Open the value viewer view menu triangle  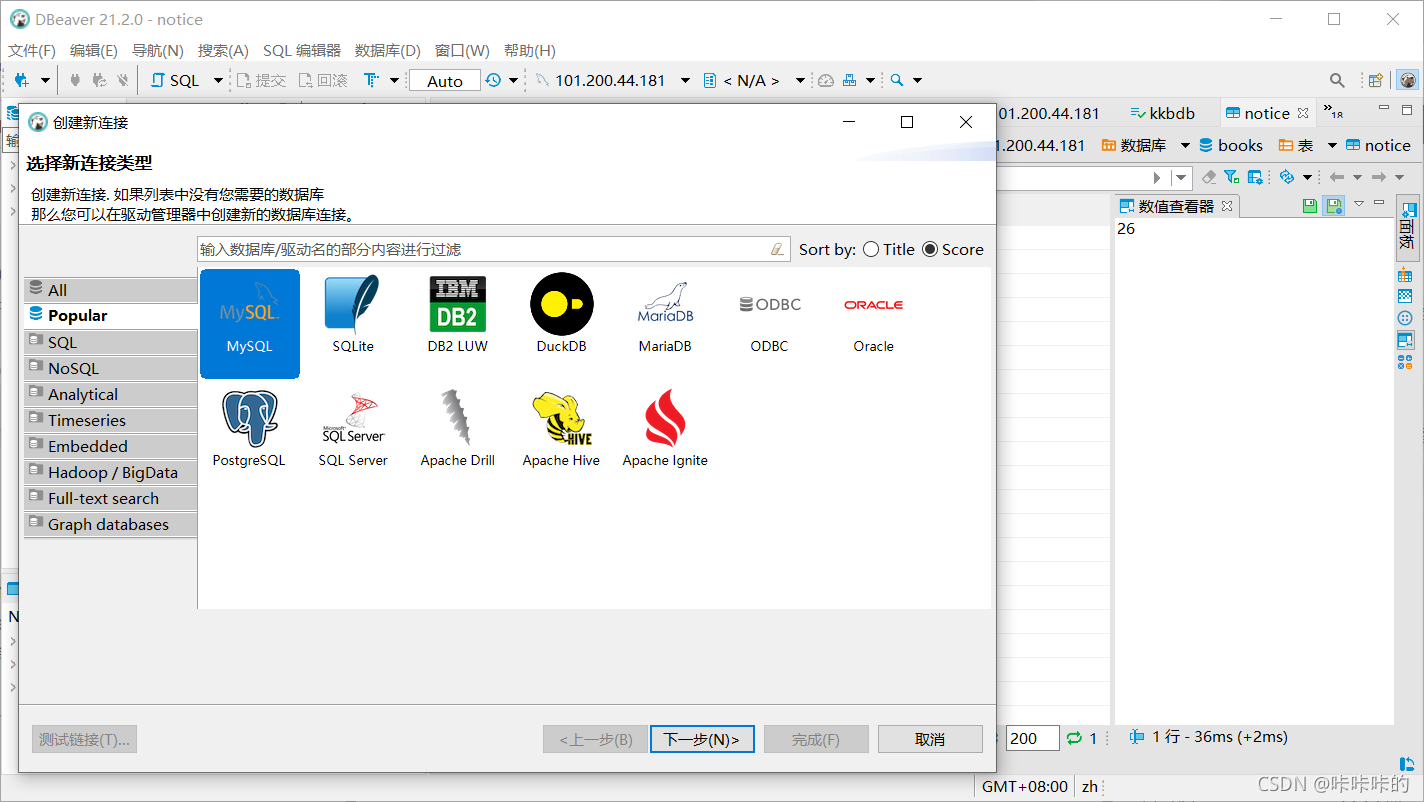(x=1358, y=204)
